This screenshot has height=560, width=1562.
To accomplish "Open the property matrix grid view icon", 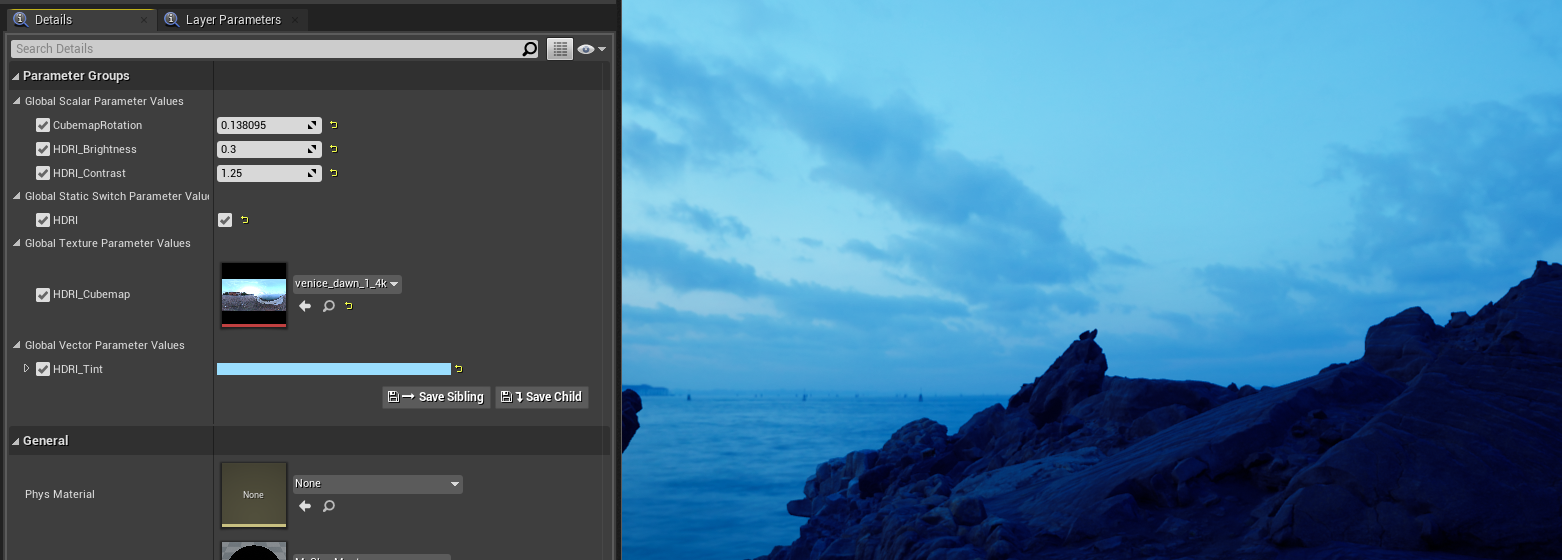I will tap(560, 49).
